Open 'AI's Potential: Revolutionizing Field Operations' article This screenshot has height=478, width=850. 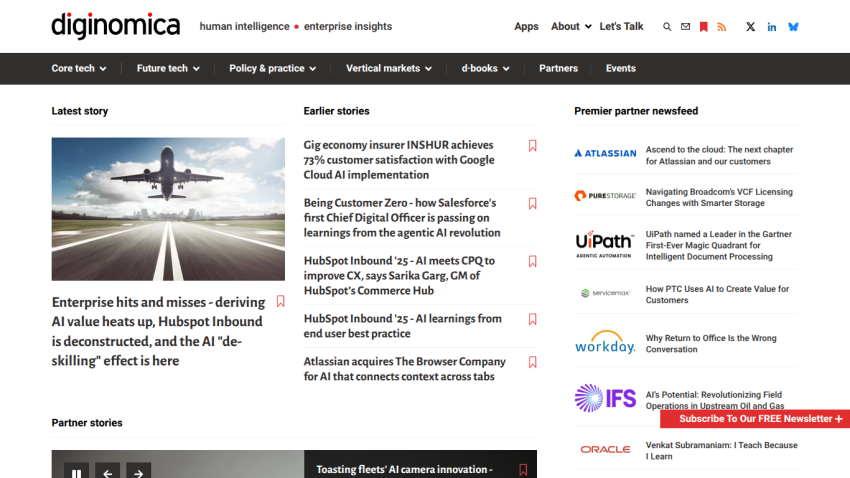pyautogui.click(x=714, y=401)
